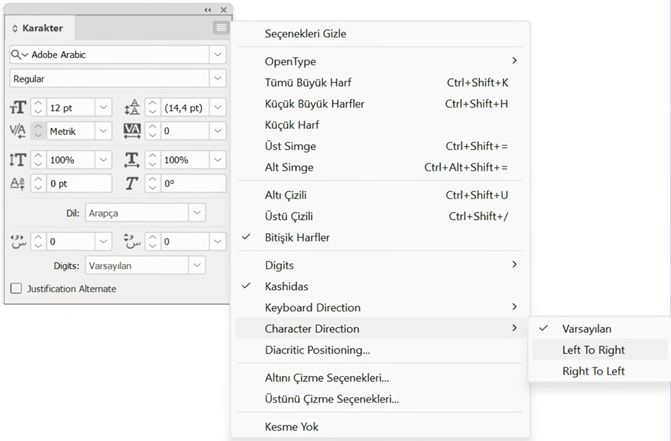Step the font size value
671x441 pixels.
(x=38, y=107)
